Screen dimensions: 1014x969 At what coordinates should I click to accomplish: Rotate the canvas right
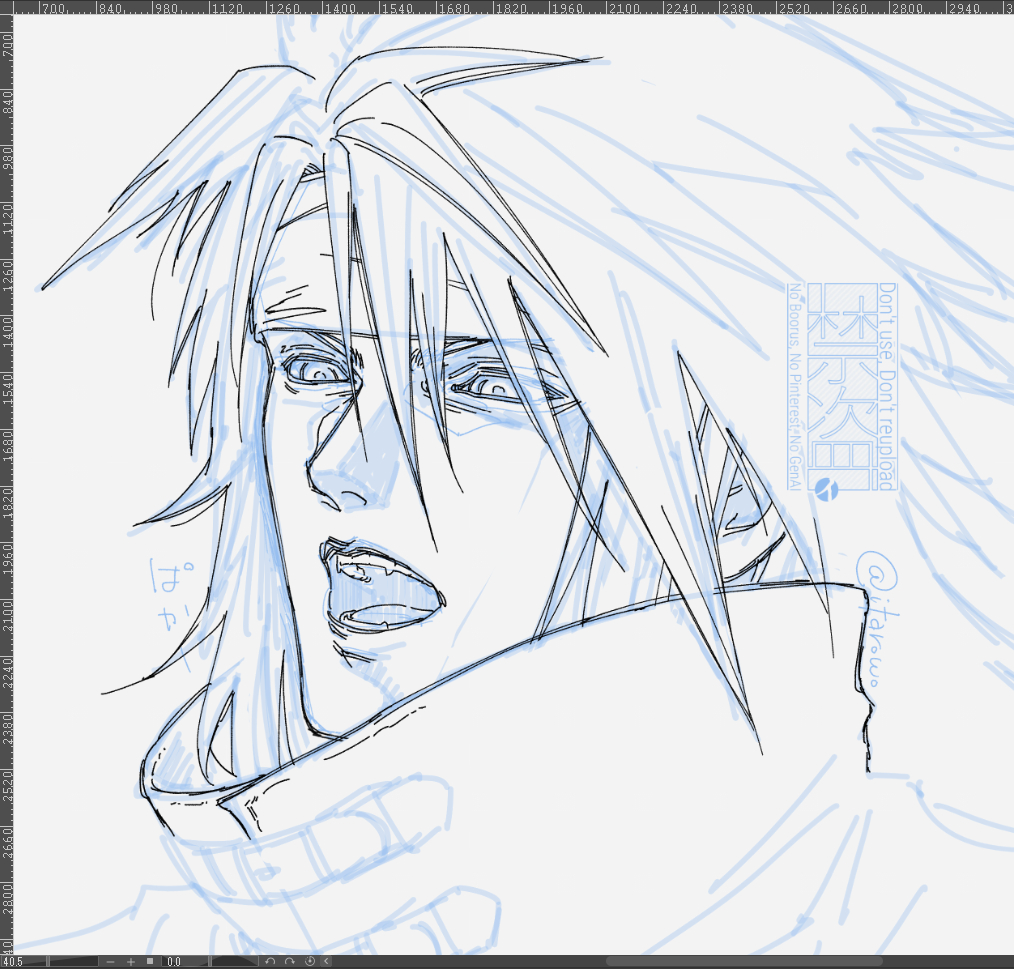pos(289,962)
